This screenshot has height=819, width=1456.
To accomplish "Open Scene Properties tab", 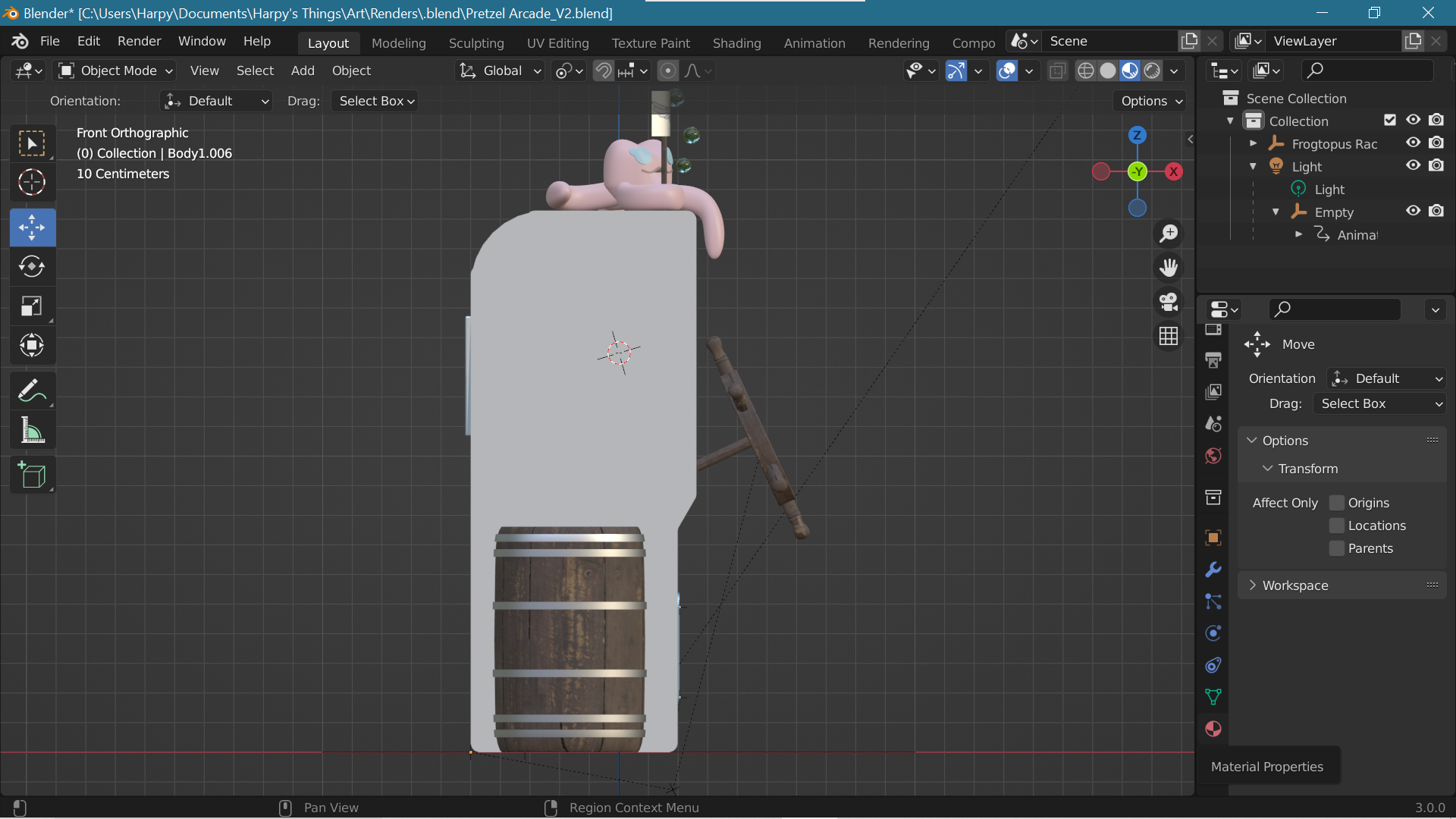I will pos(1213,424).
